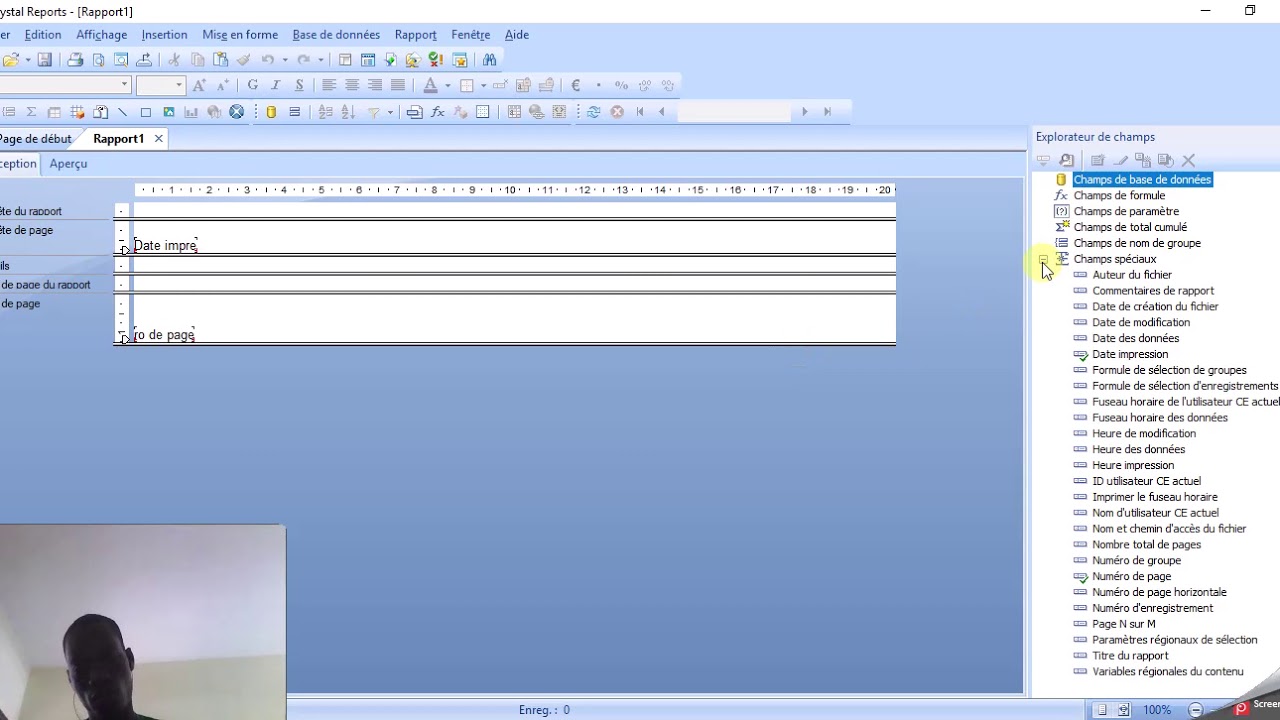Select the draw line tool
Viewport: 1280px width, 720px height.
[x=123, y=112]
